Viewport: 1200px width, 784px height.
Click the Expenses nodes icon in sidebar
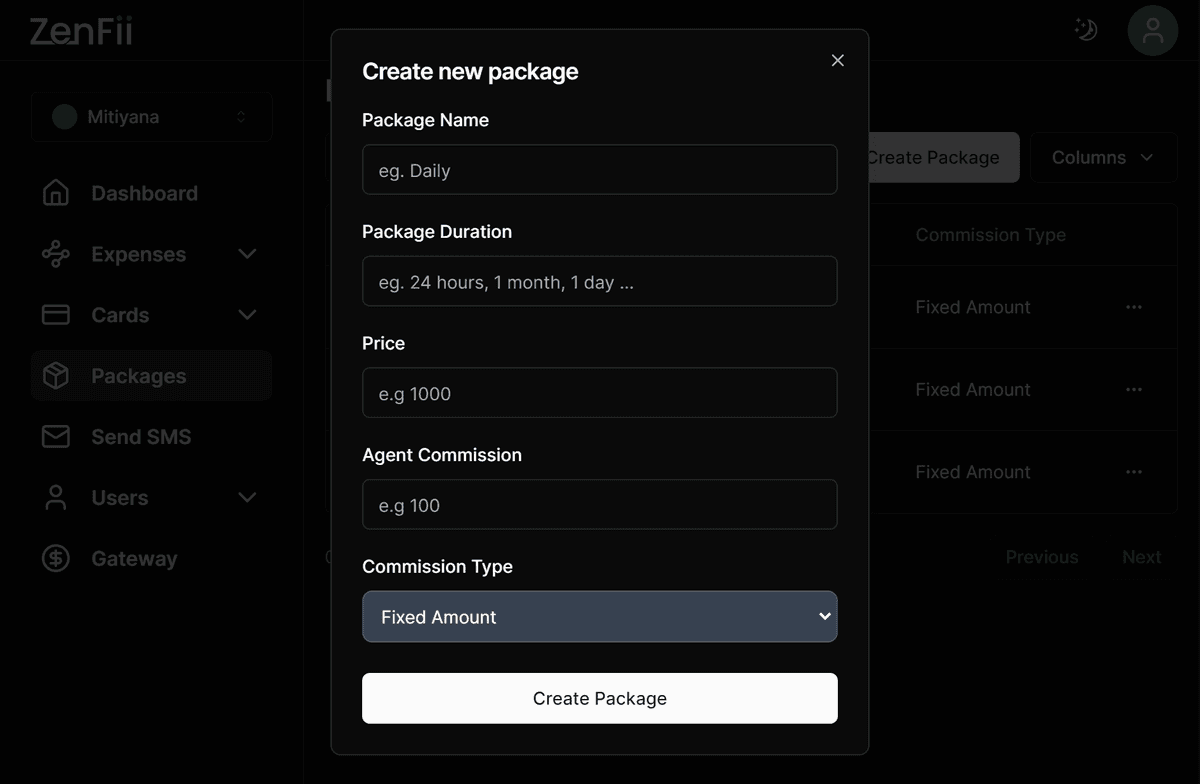56,254
